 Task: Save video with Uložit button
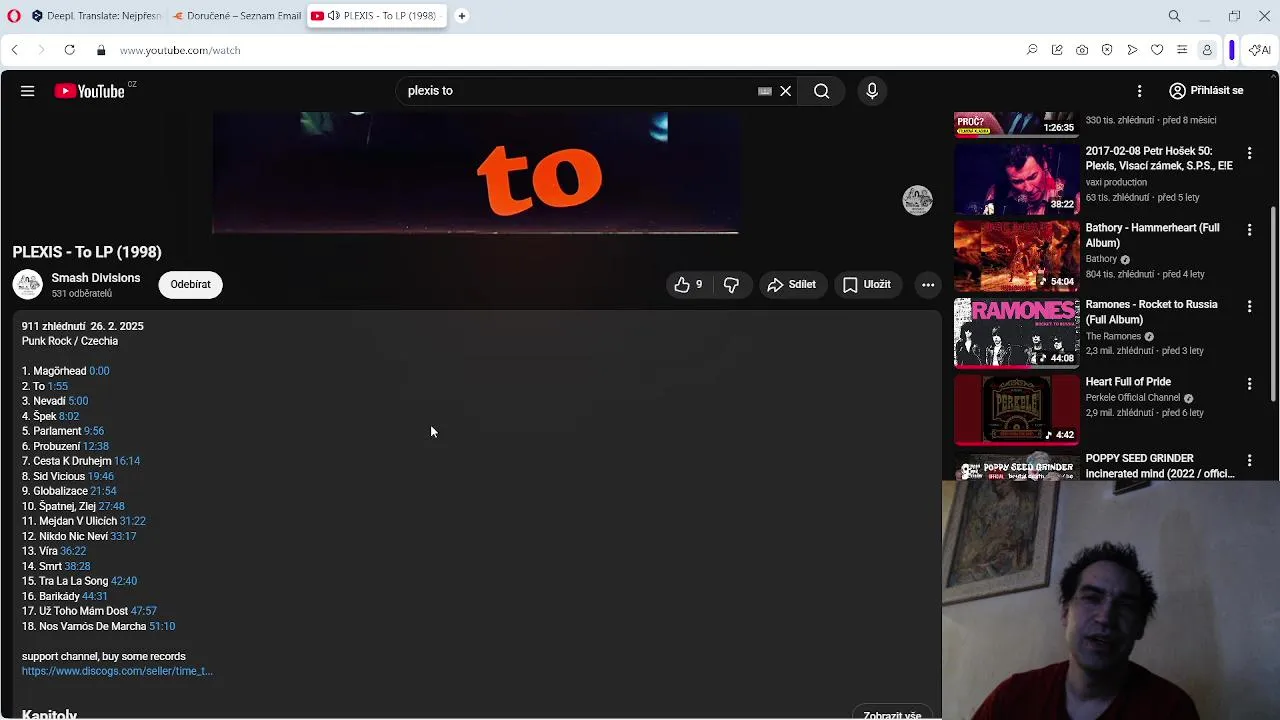tap(867, 285)
